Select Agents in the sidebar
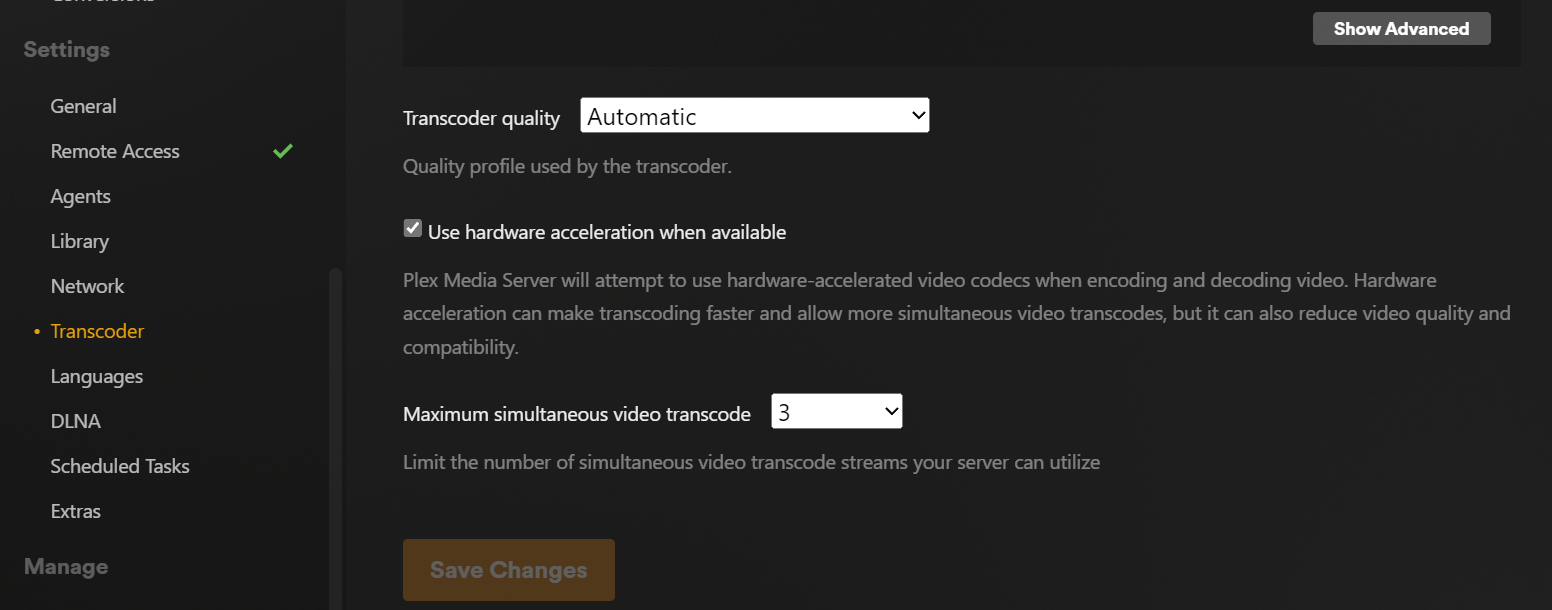Image resolution: width=1552 pixels, height=610 pixels. click(x=81, y=196)
